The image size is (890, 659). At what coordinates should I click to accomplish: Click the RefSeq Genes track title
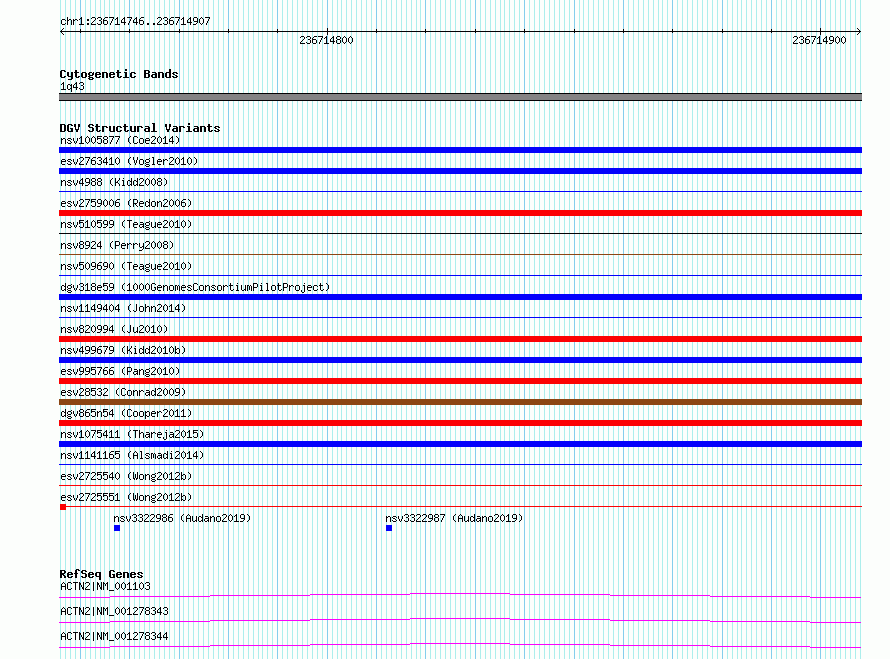102,574
